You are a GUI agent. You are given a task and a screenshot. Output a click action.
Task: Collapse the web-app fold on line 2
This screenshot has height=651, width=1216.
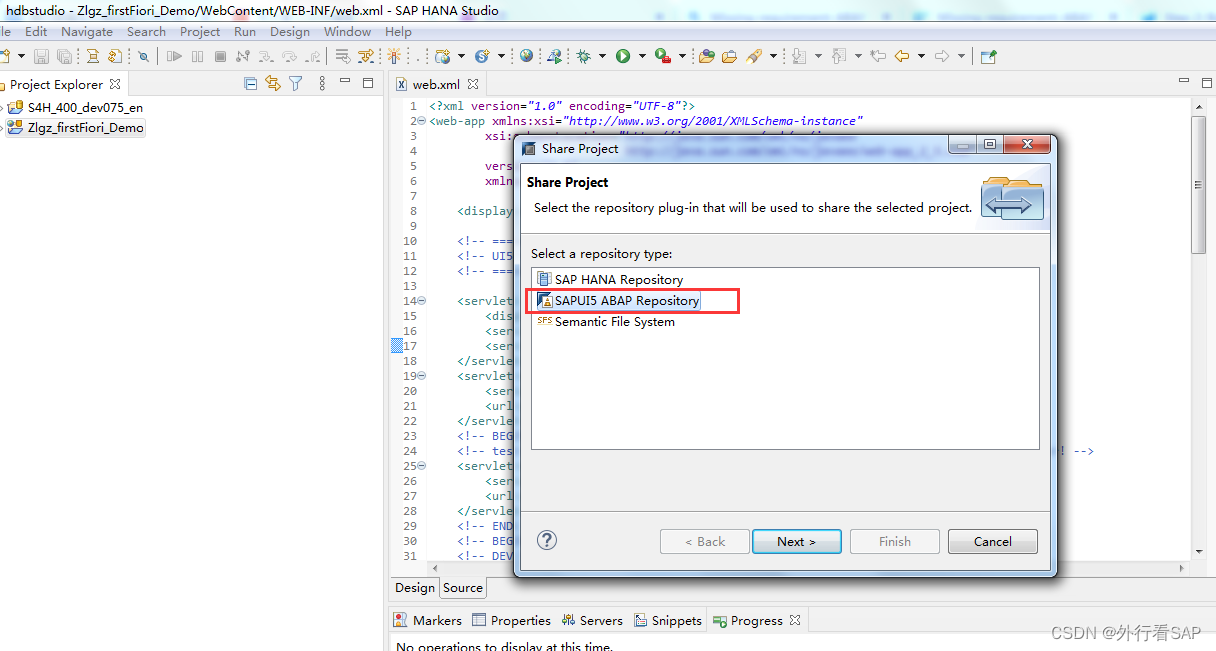click(421, 121)
